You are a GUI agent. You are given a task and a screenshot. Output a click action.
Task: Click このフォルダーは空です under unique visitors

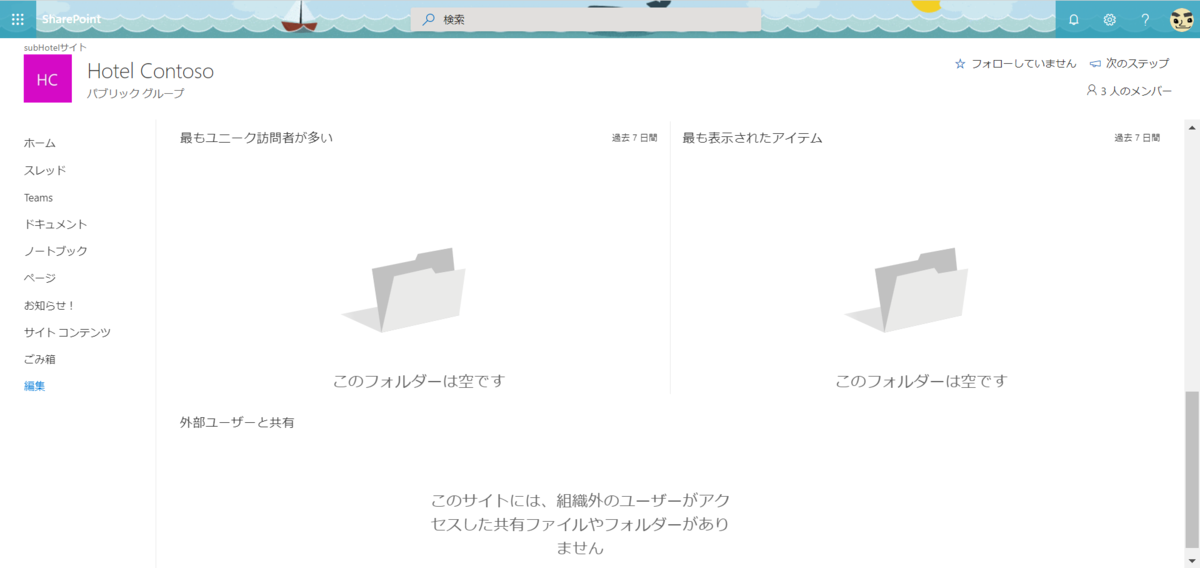point(419,381)
